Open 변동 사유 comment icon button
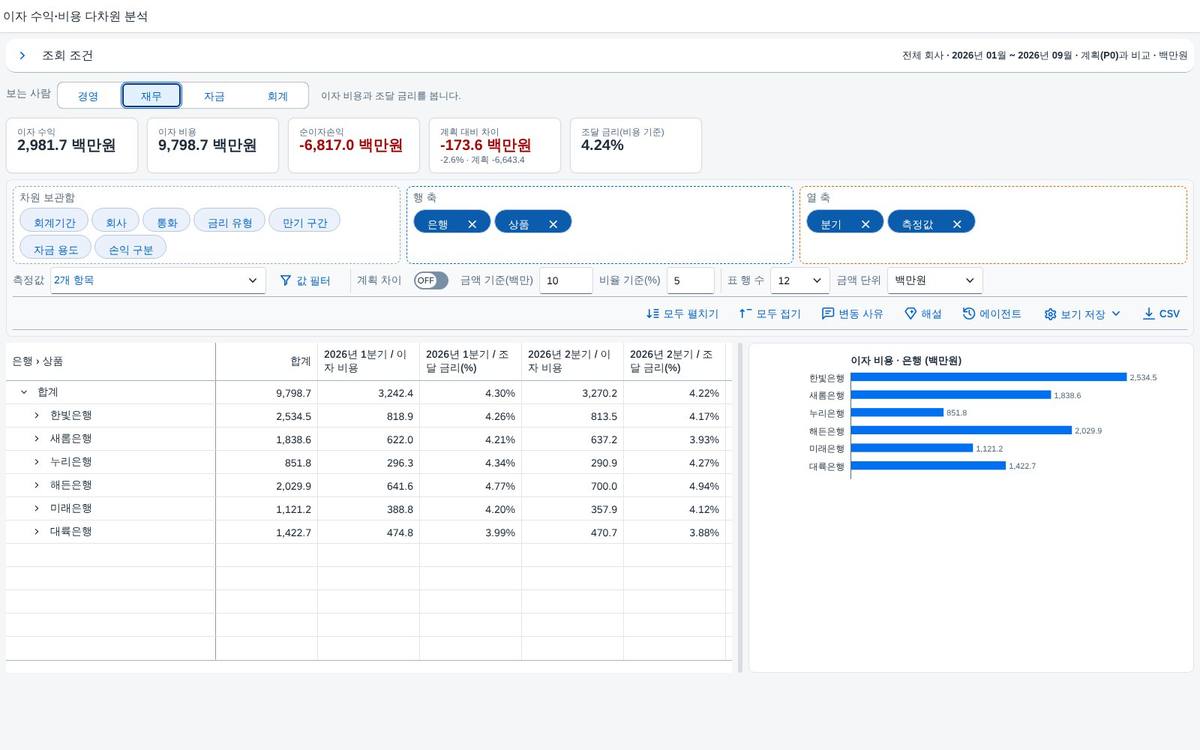Screen dimensions: 1200x750 click(852, 314)
